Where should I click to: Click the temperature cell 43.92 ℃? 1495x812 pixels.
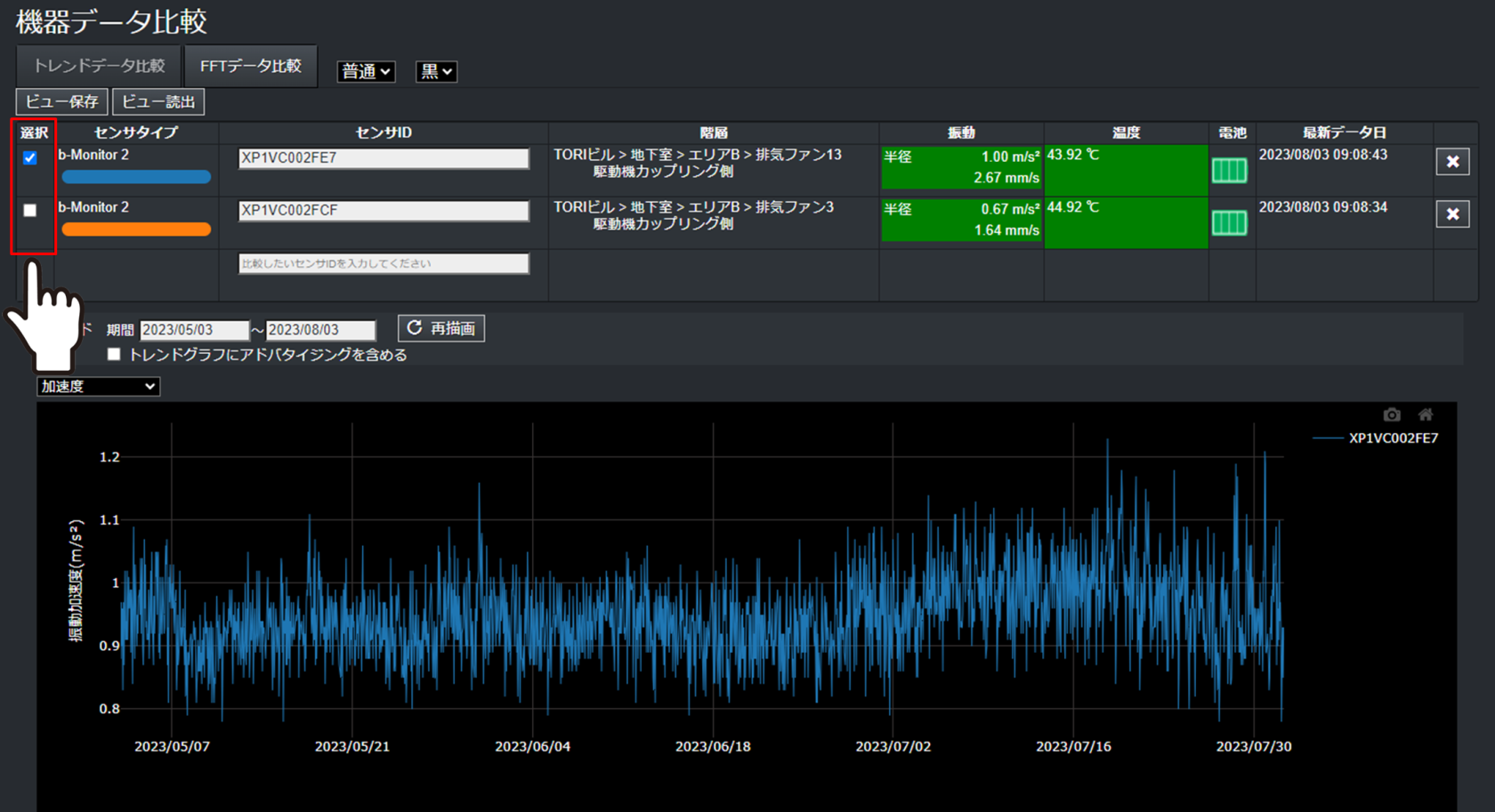coord(1126,170)
